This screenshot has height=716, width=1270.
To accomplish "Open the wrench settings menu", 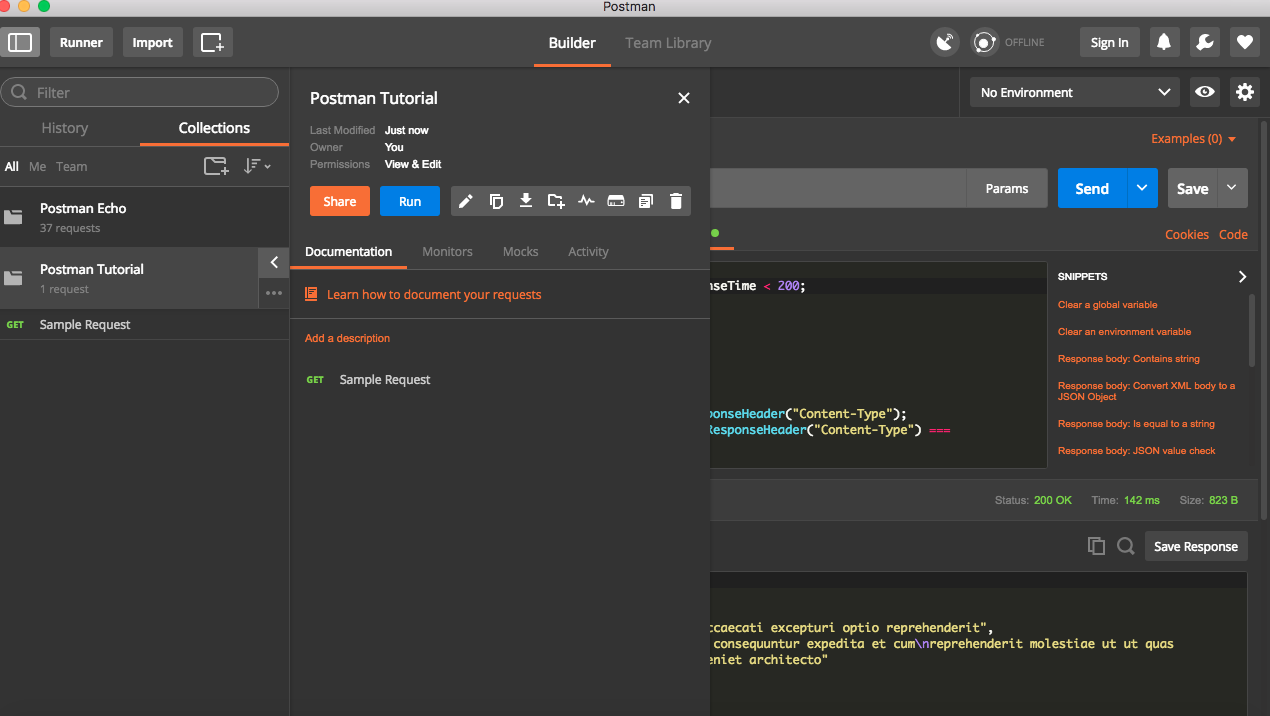I will [x=1204, y=42].
